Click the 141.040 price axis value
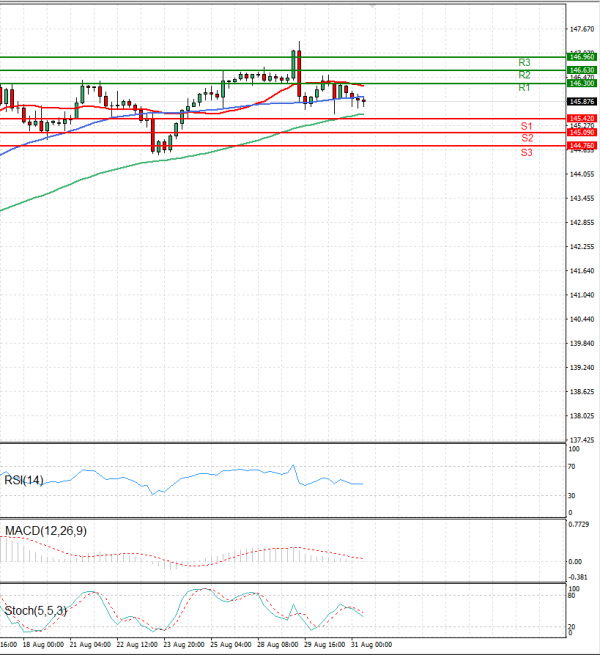 pos(582,295)
